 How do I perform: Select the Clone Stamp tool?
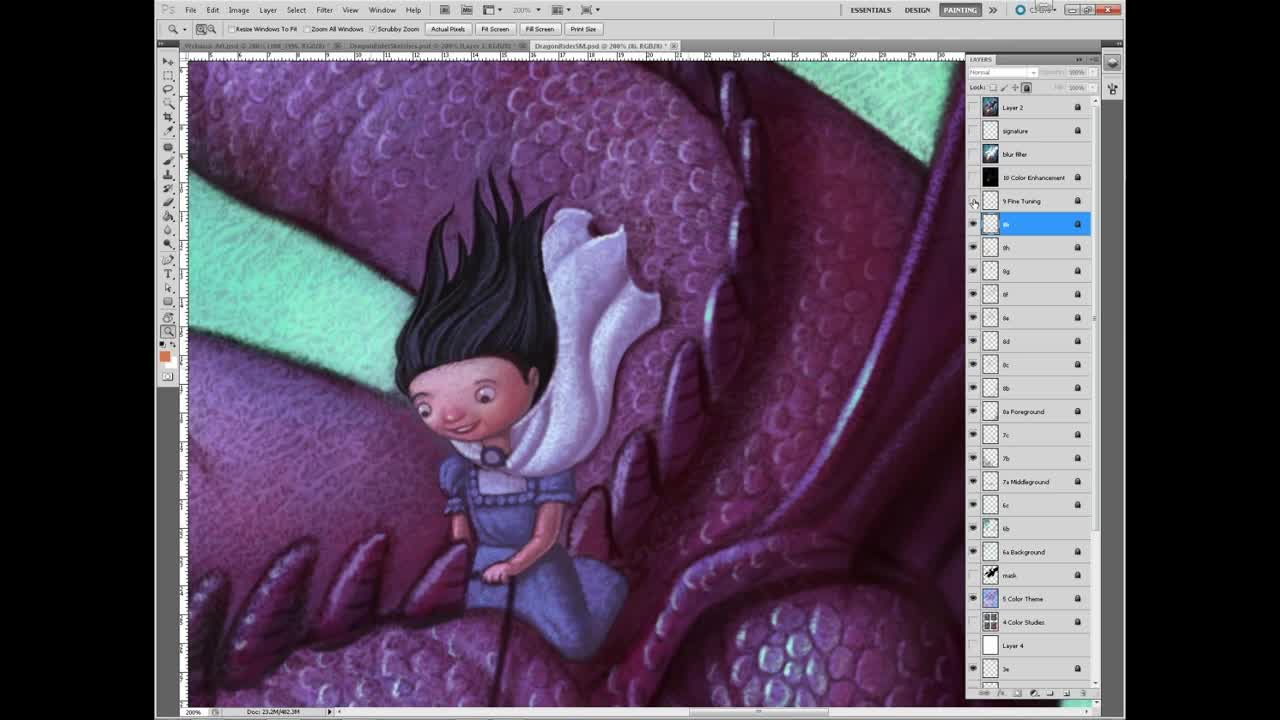point(168,176)
